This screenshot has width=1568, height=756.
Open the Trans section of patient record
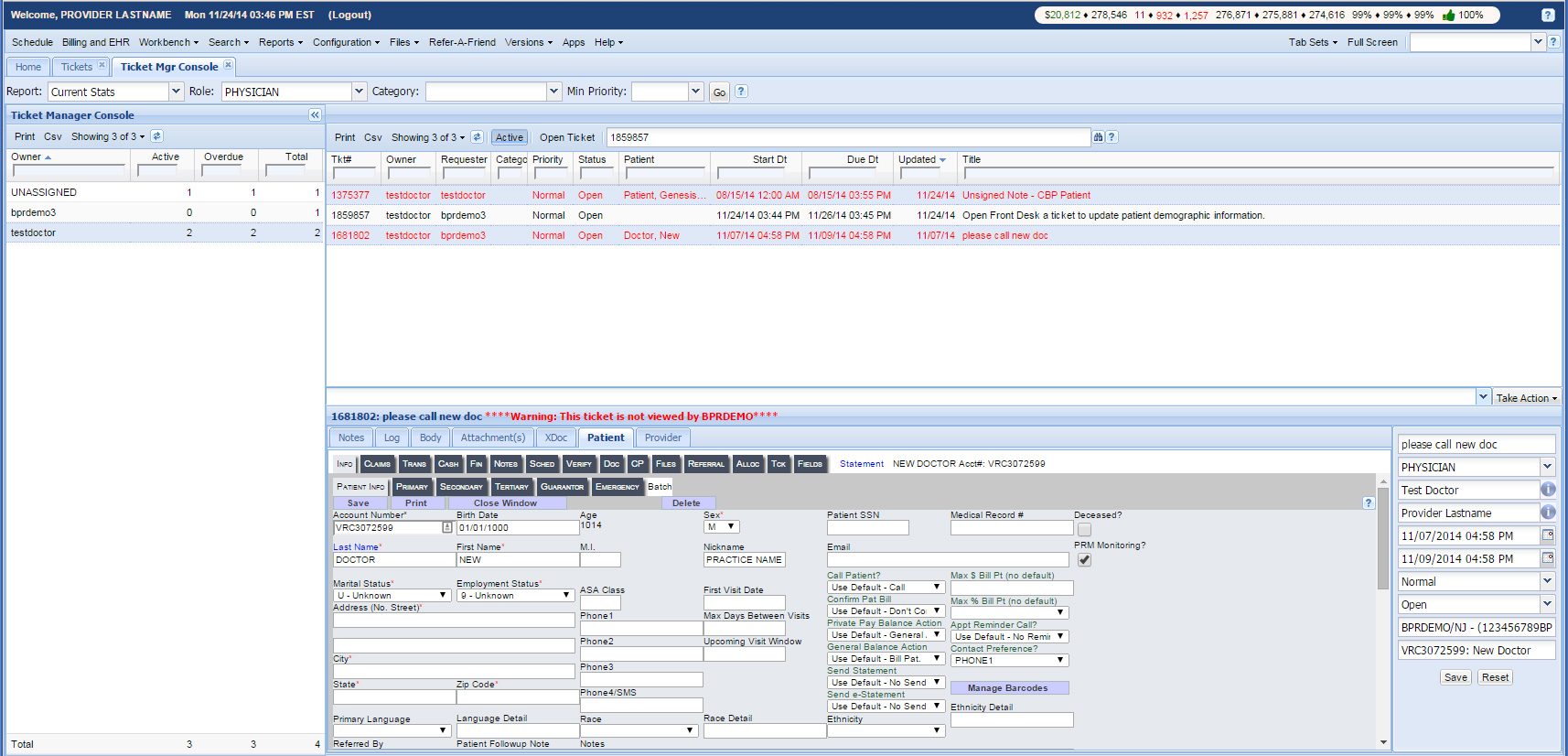(414, 464)
